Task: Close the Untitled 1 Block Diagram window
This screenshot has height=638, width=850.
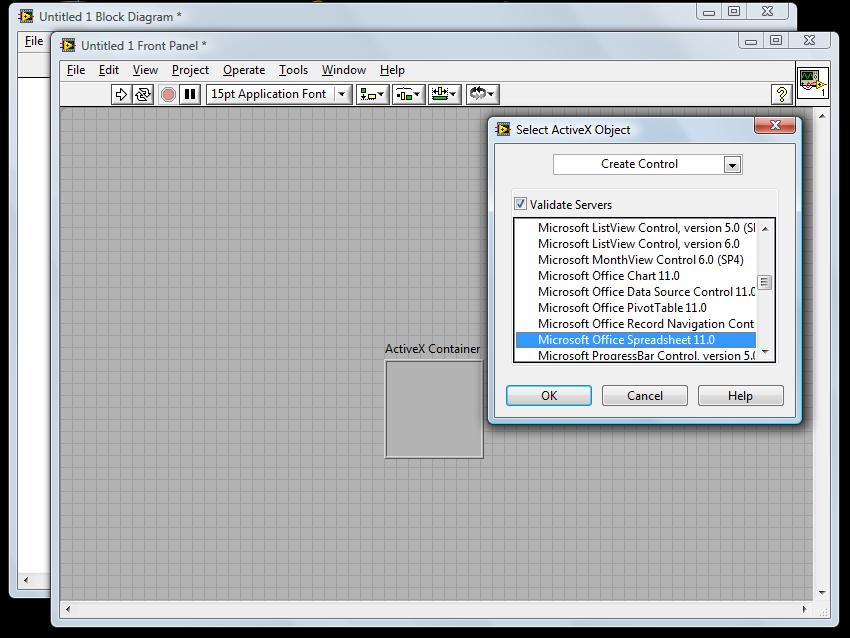Action: 767,12
